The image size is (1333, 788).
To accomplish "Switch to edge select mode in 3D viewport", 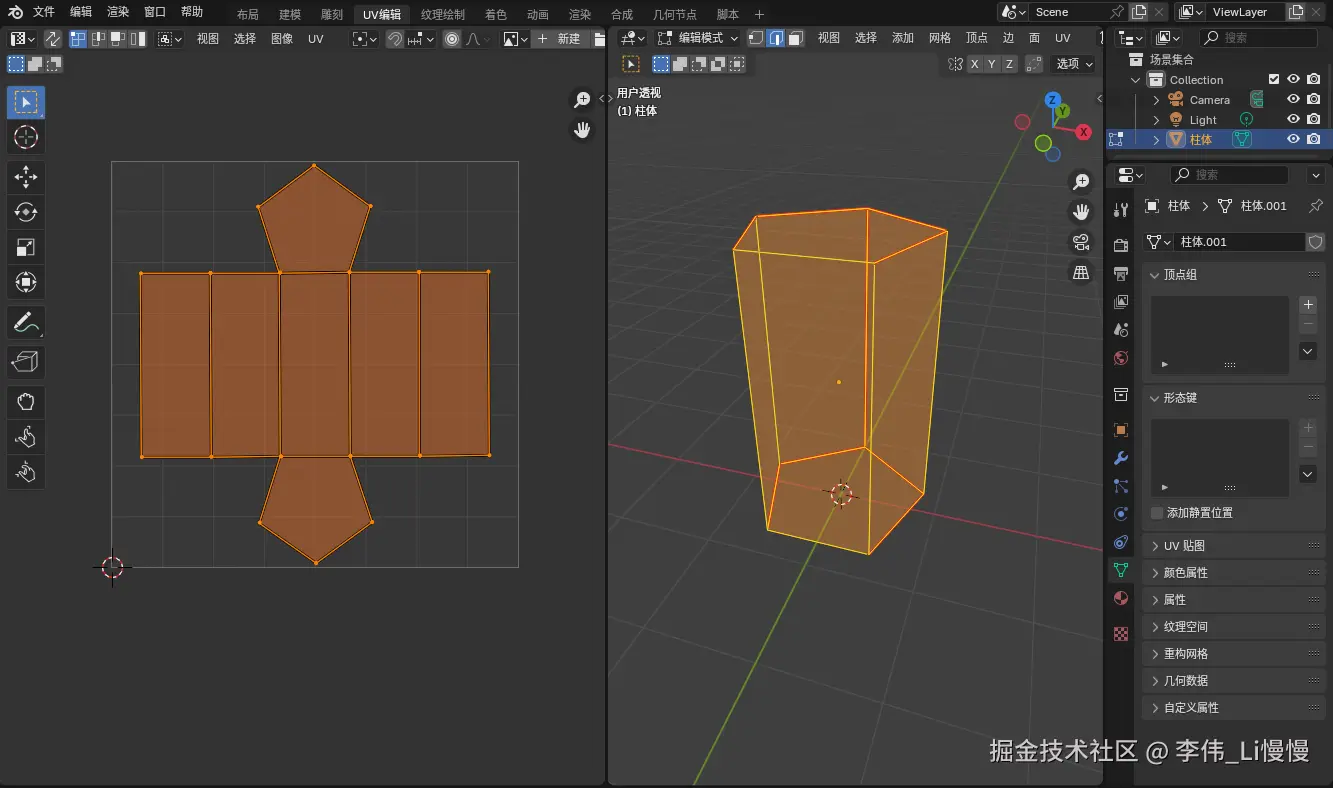I will (775, 38).
